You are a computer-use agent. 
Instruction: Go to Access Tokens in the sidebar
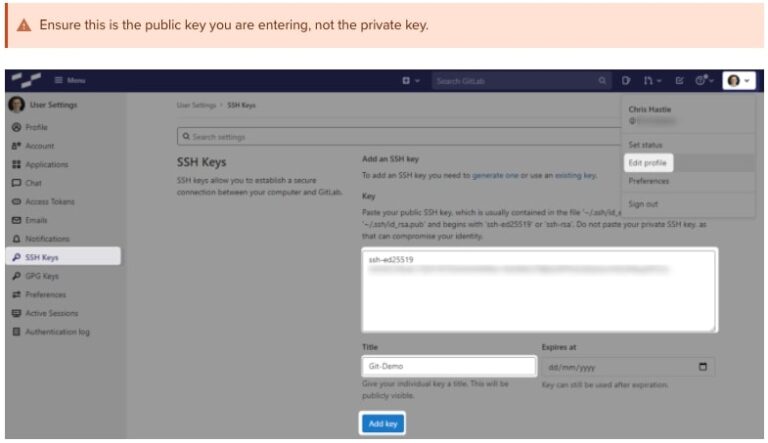coord(51,201)
